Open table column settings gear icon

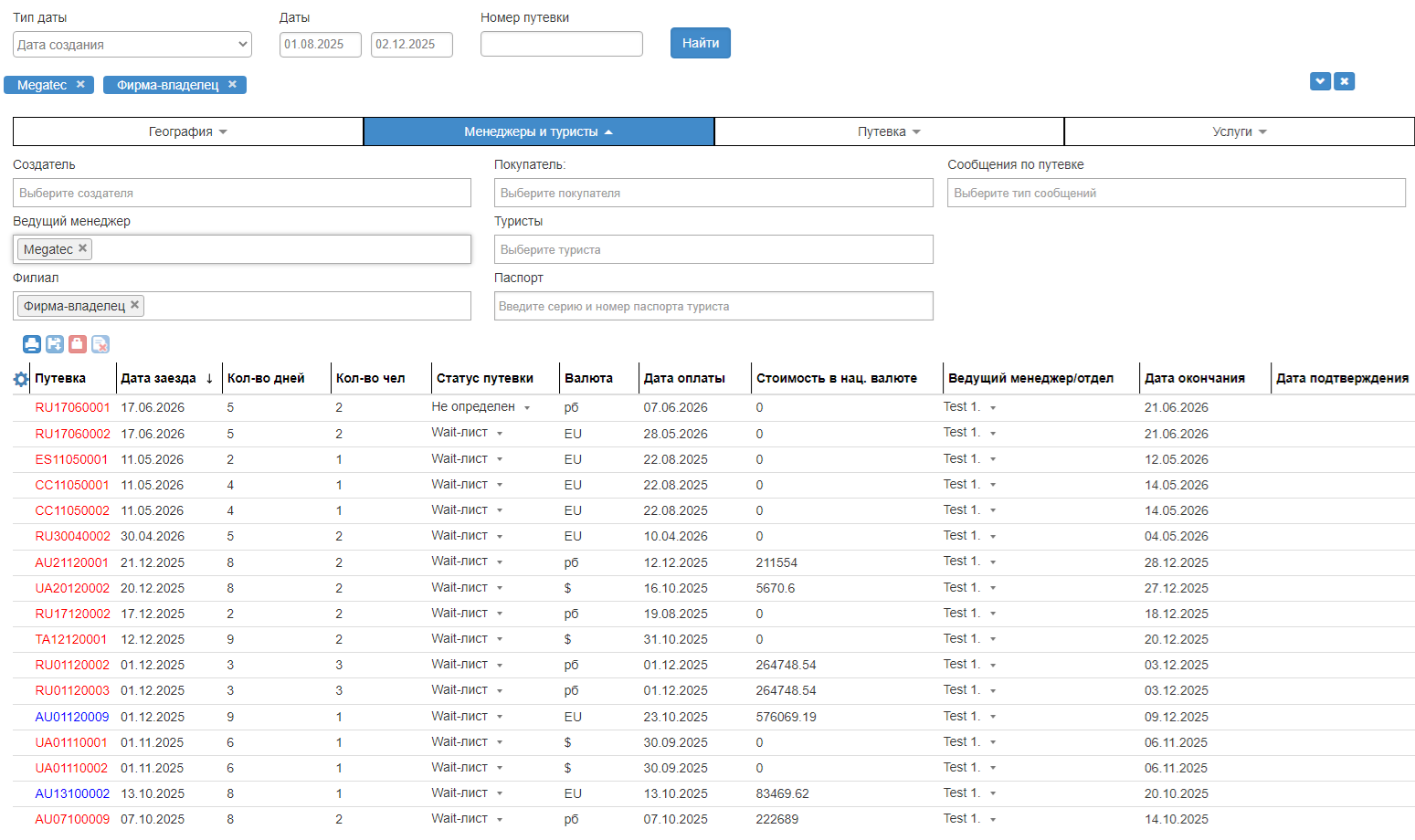click(21, 379)
